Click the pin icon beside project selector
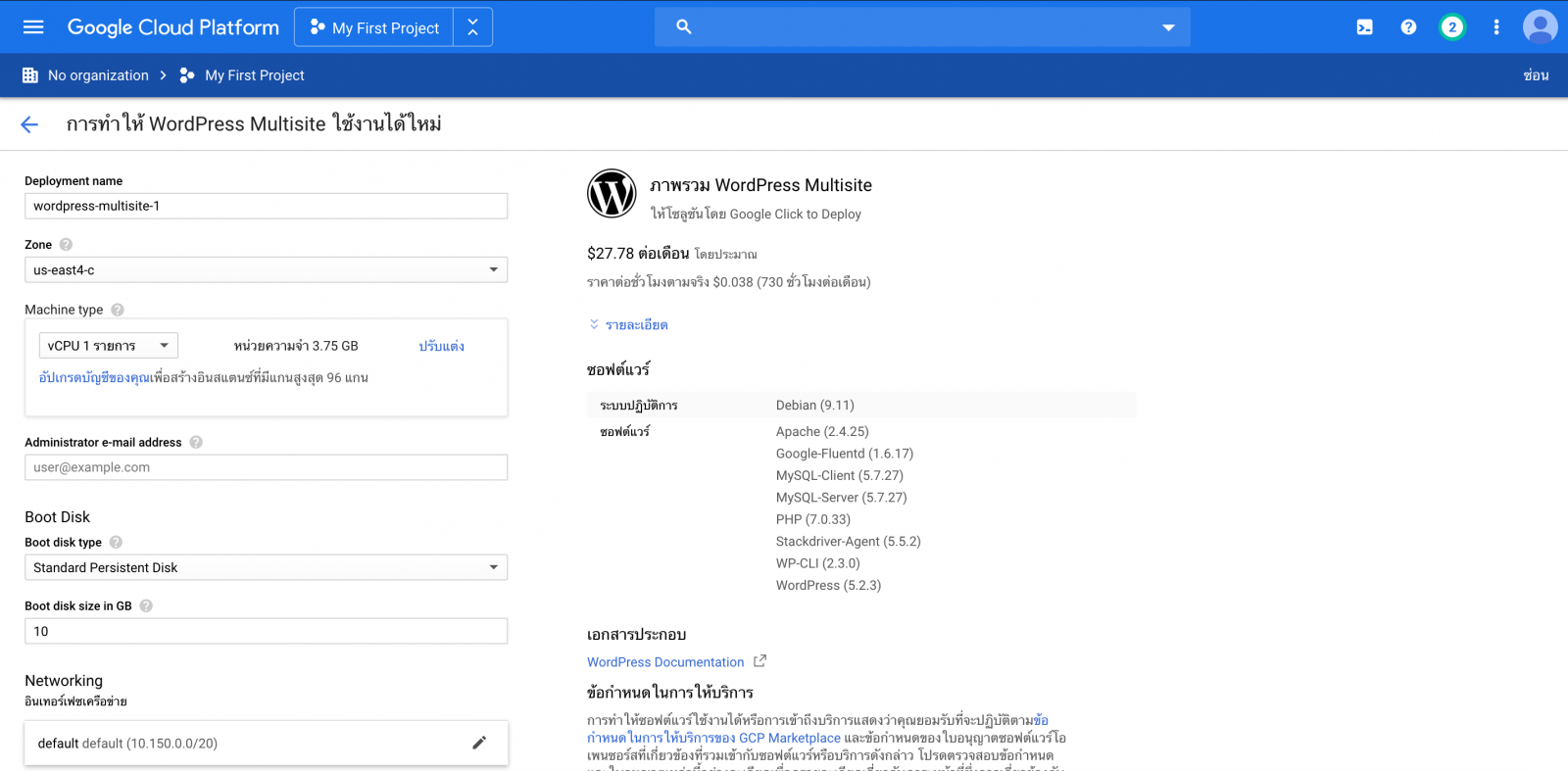The width and height of the screenshot is (1568, 771). pos(472,27)
